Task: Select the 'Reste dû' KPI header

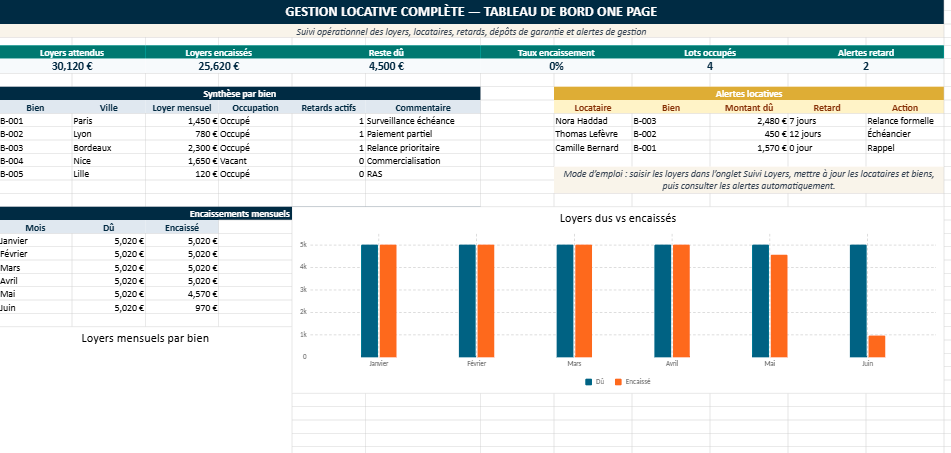Action: pyautogui.click(x=386, y=53)
